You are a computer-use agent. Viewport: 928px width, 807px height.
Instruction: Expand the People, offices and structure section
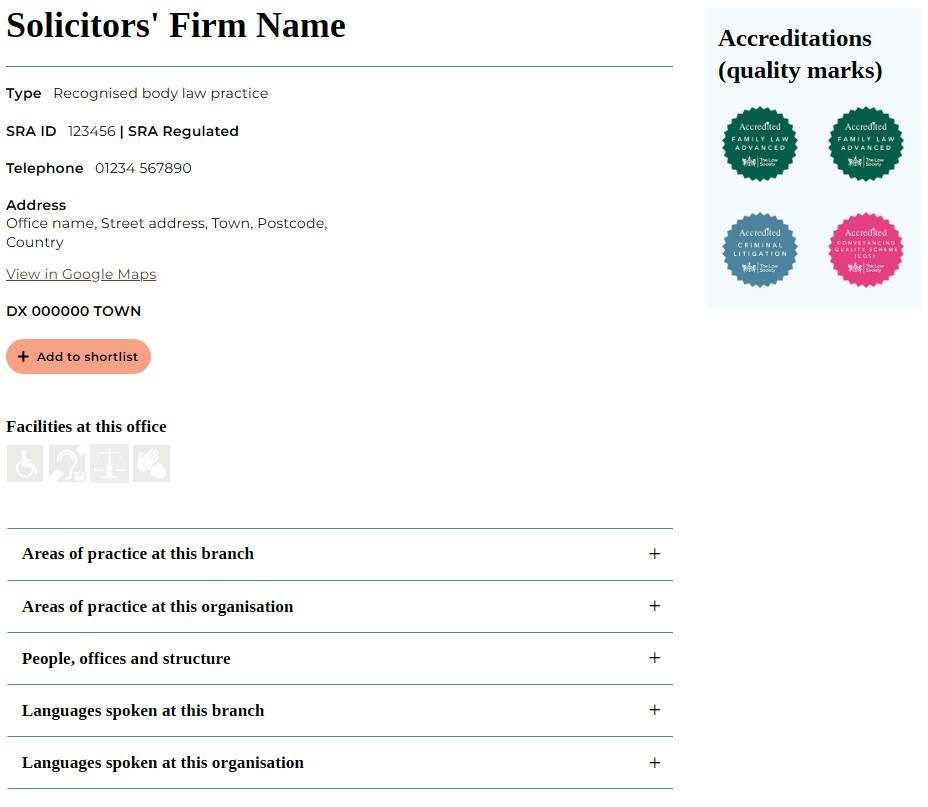(655, 658)
